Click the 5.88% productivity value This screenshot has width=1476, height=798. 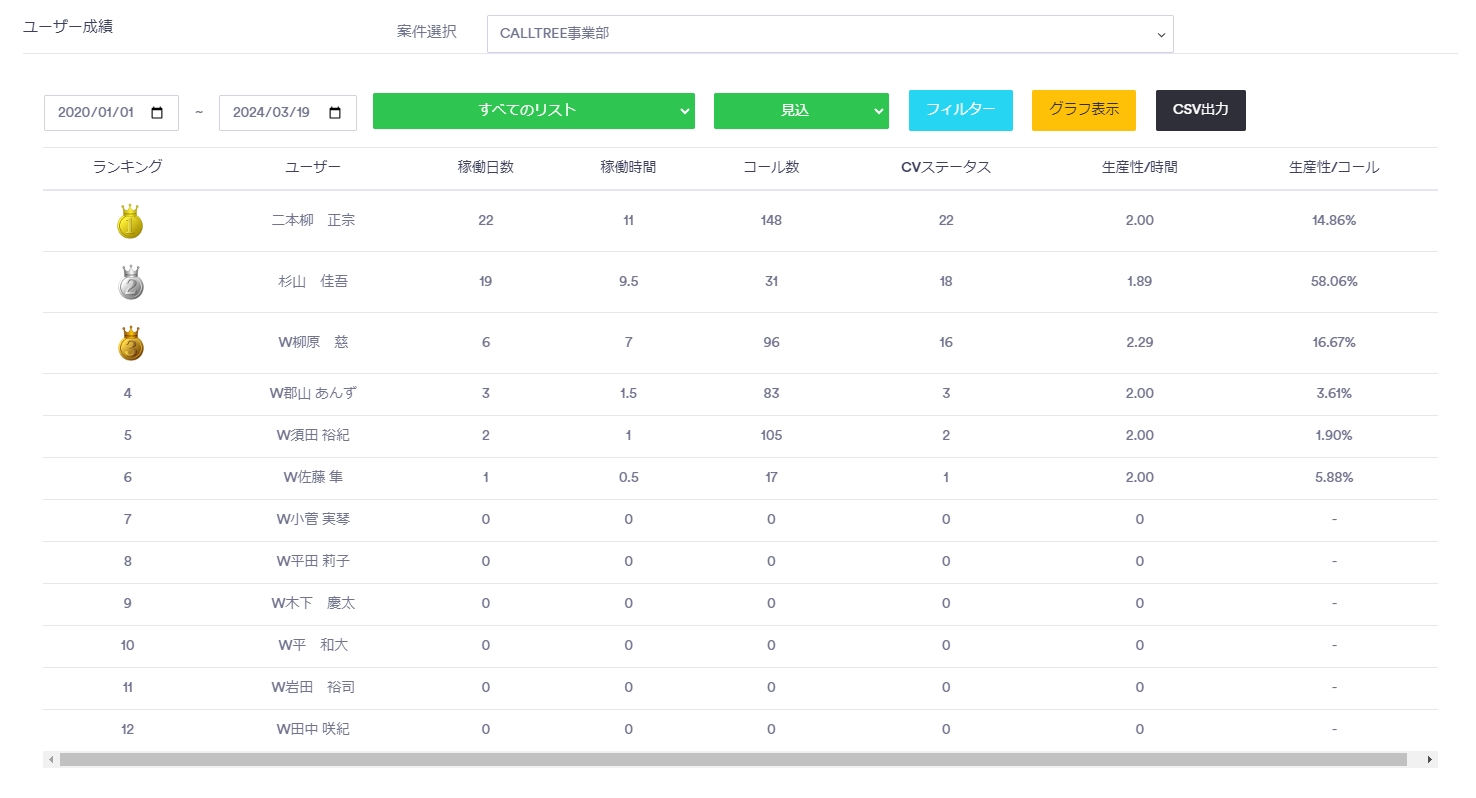point(1334,478)
